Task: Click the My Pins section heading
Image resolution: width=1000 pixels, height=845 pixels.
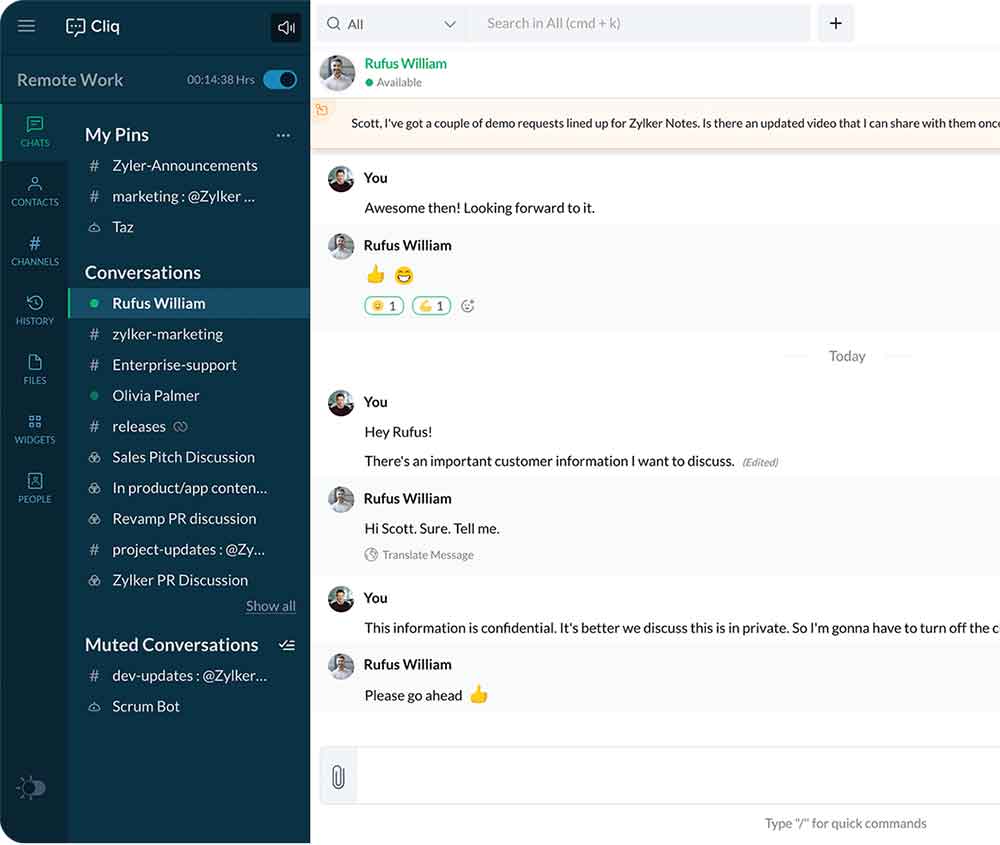Action: point(117,135)
